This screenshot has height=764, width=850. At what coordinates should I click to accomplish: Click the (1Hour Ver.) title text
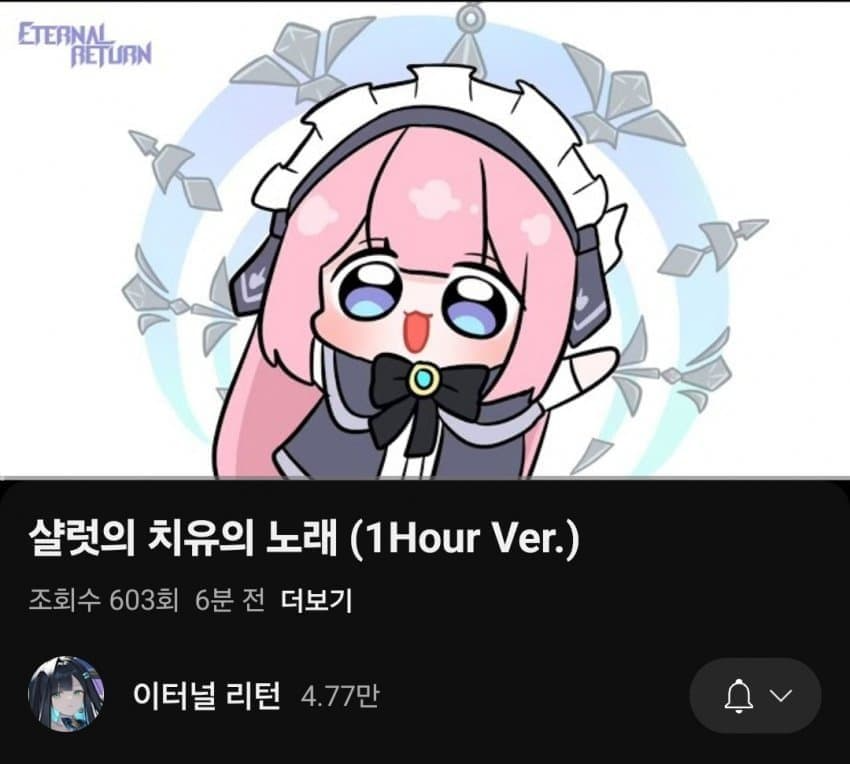[x=465, y=537]
